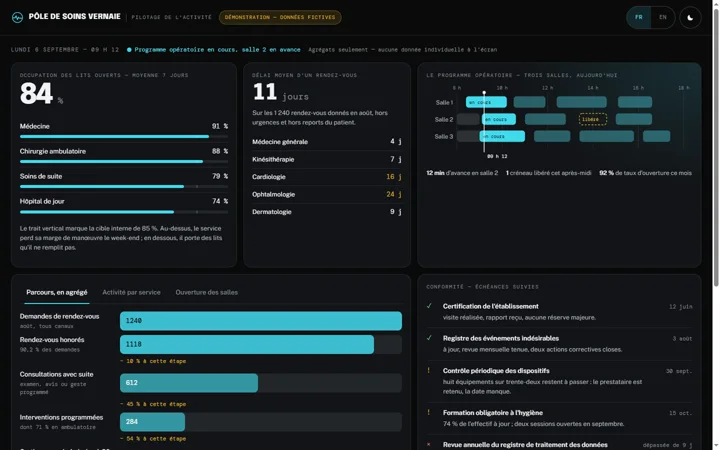Click the Dermatologie 9 j row
This screenshot has height=450, width=720.
tap(327, 212)
